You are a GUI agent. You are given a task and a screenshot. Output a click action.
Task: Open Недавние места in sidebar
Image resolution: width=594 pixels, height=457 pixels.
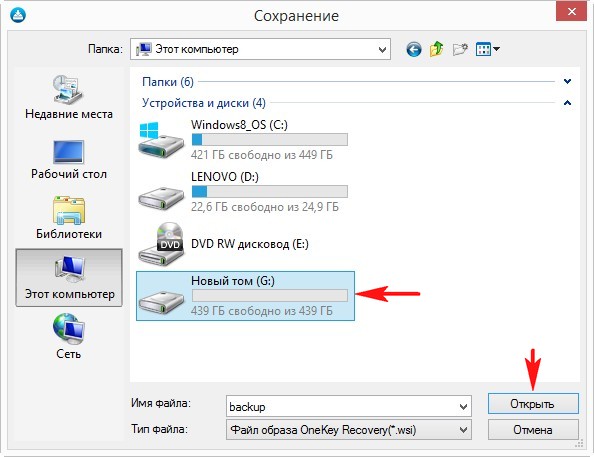[x=69, y=97]
